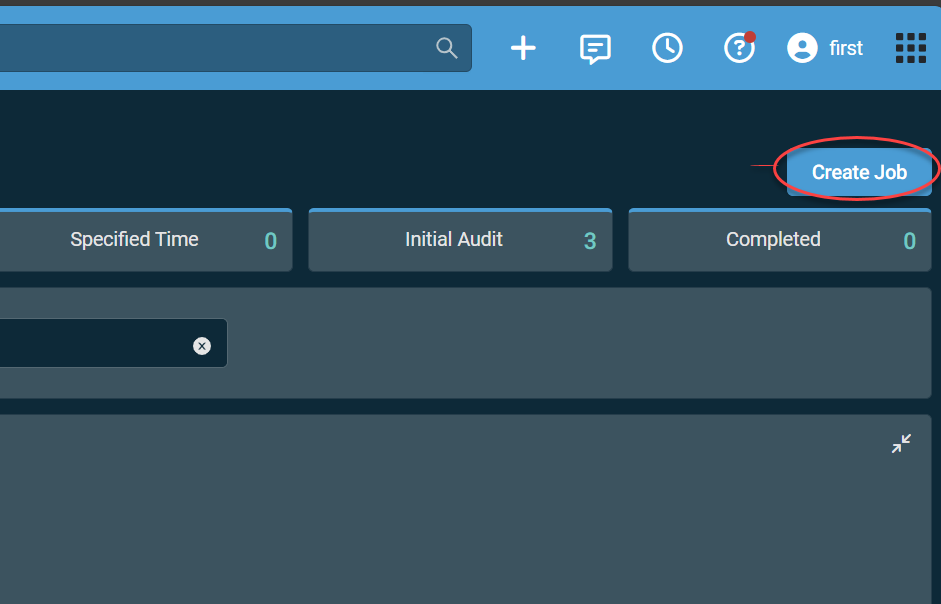Open the apps grid launcher
This screenshot has height=604, width=941.
910,48
